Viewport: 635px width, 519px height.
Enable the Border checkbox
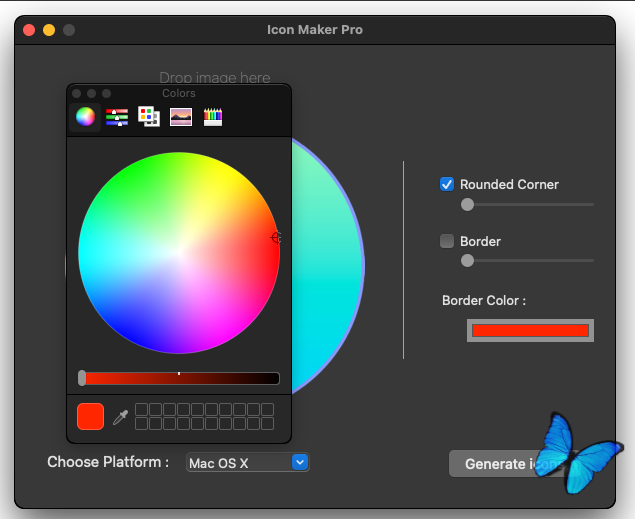[x=447, y=241]
